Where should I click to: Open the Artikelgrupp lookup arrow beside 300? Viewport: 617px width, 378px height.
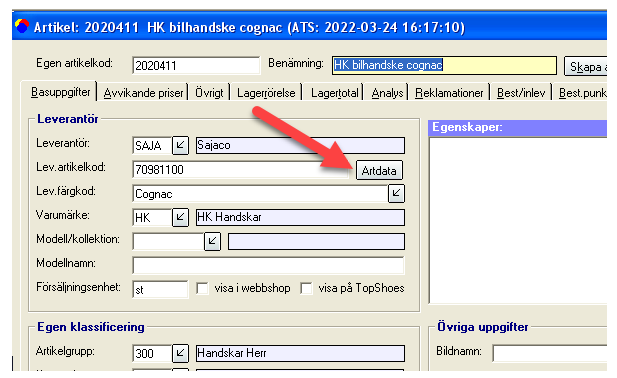pos(181,353)
